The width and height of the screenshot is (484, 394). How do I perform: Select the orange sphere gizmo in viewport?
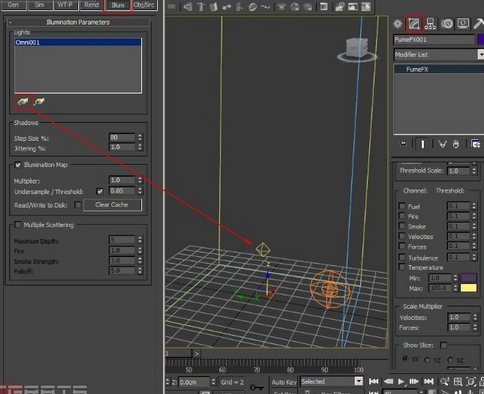(x=330, y=289)
